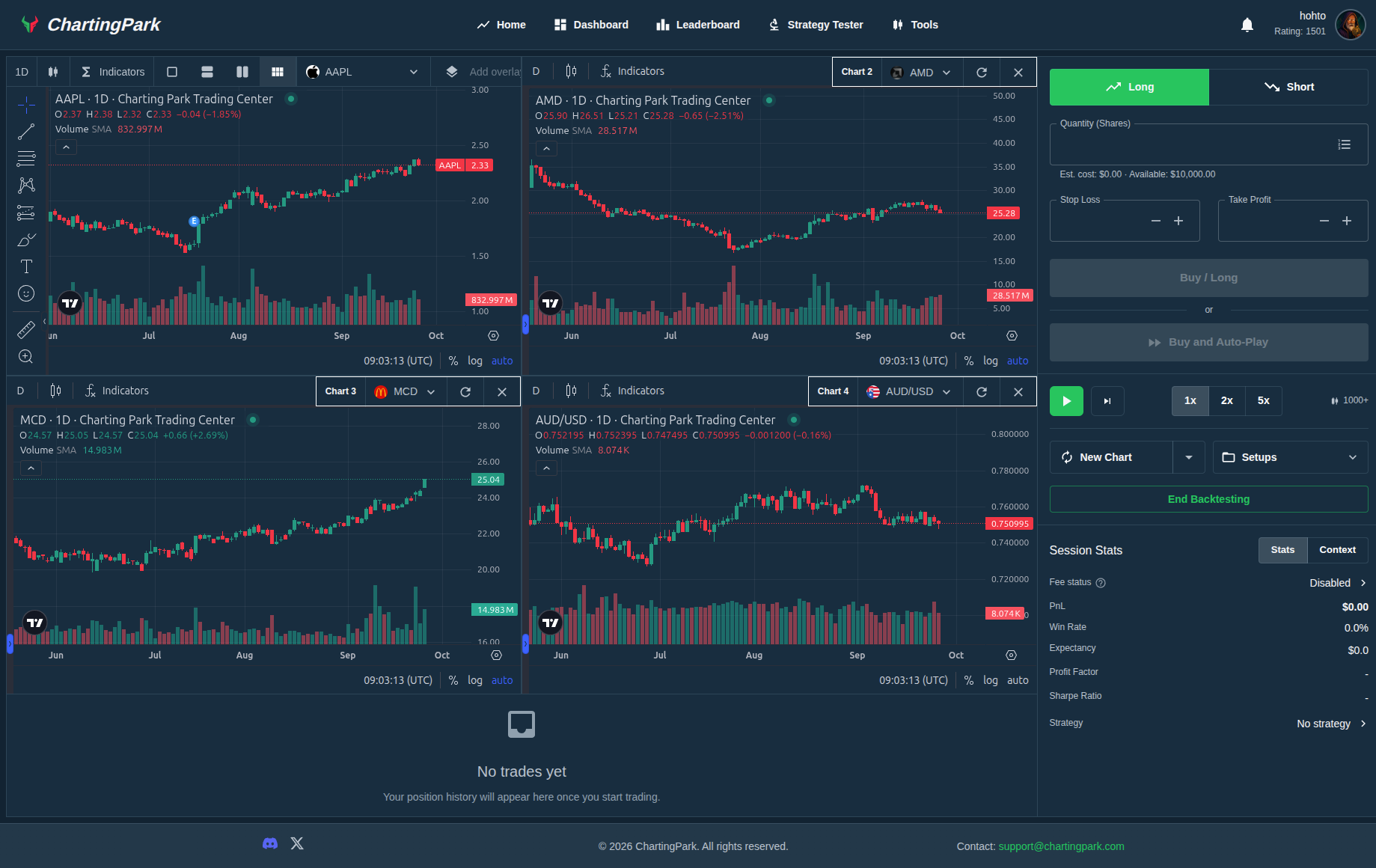Click the New Chart button
Viewport: 1376px width, 868px height.
click(x=1111, y=457)
